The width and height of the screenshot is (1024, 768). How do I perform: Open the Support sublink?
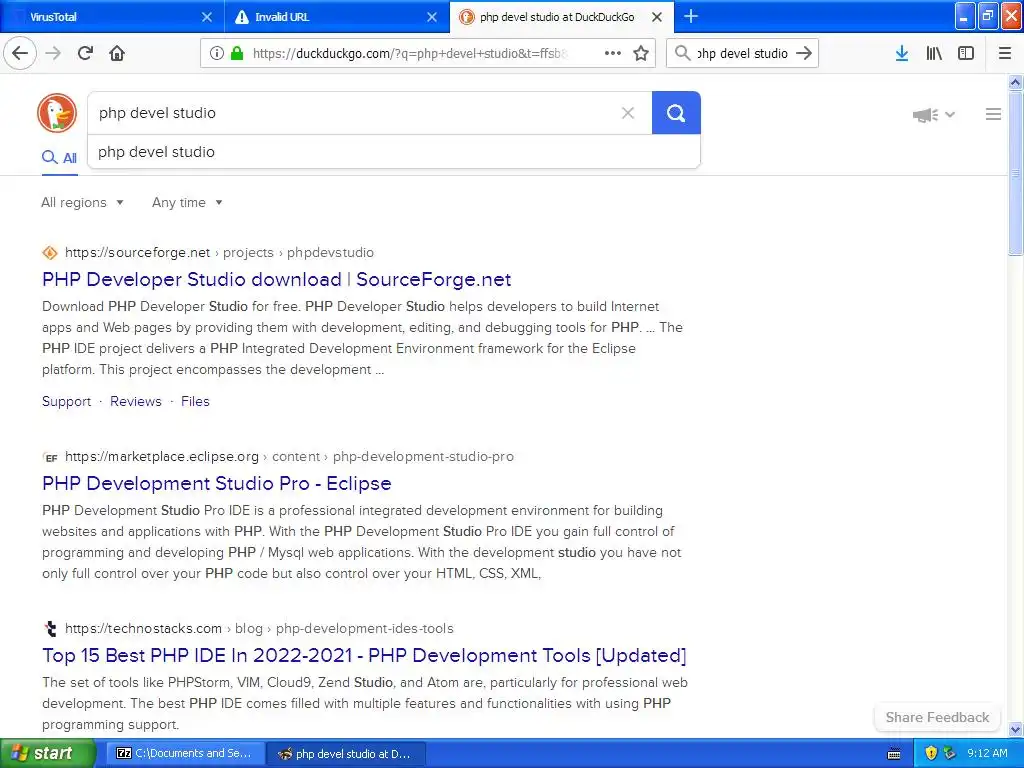67,402
